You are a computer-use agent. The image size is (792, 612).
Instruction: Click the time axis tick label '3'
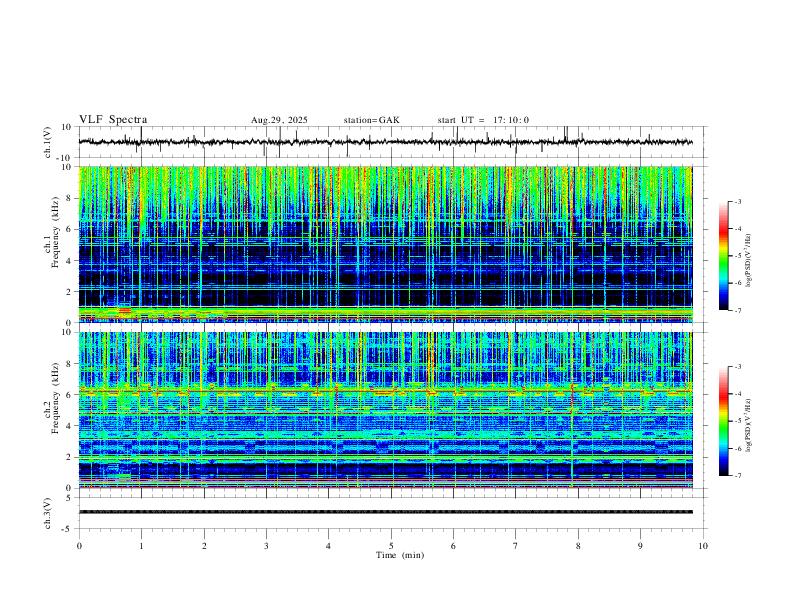click(266, 546)
